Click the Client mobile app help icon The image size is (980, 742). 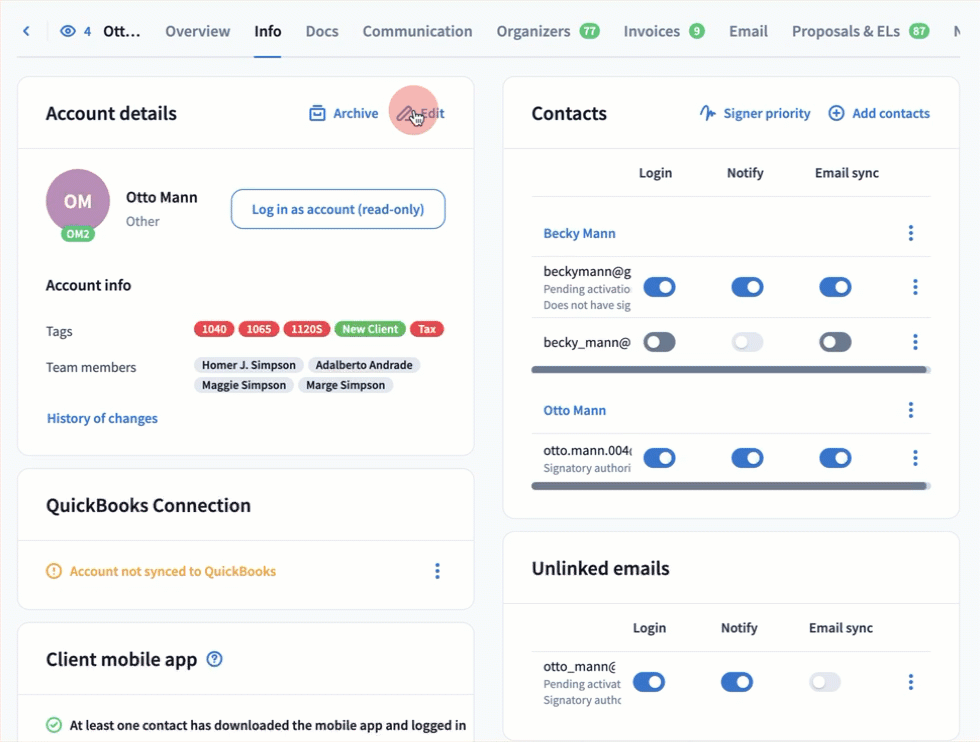click(214, 659)
